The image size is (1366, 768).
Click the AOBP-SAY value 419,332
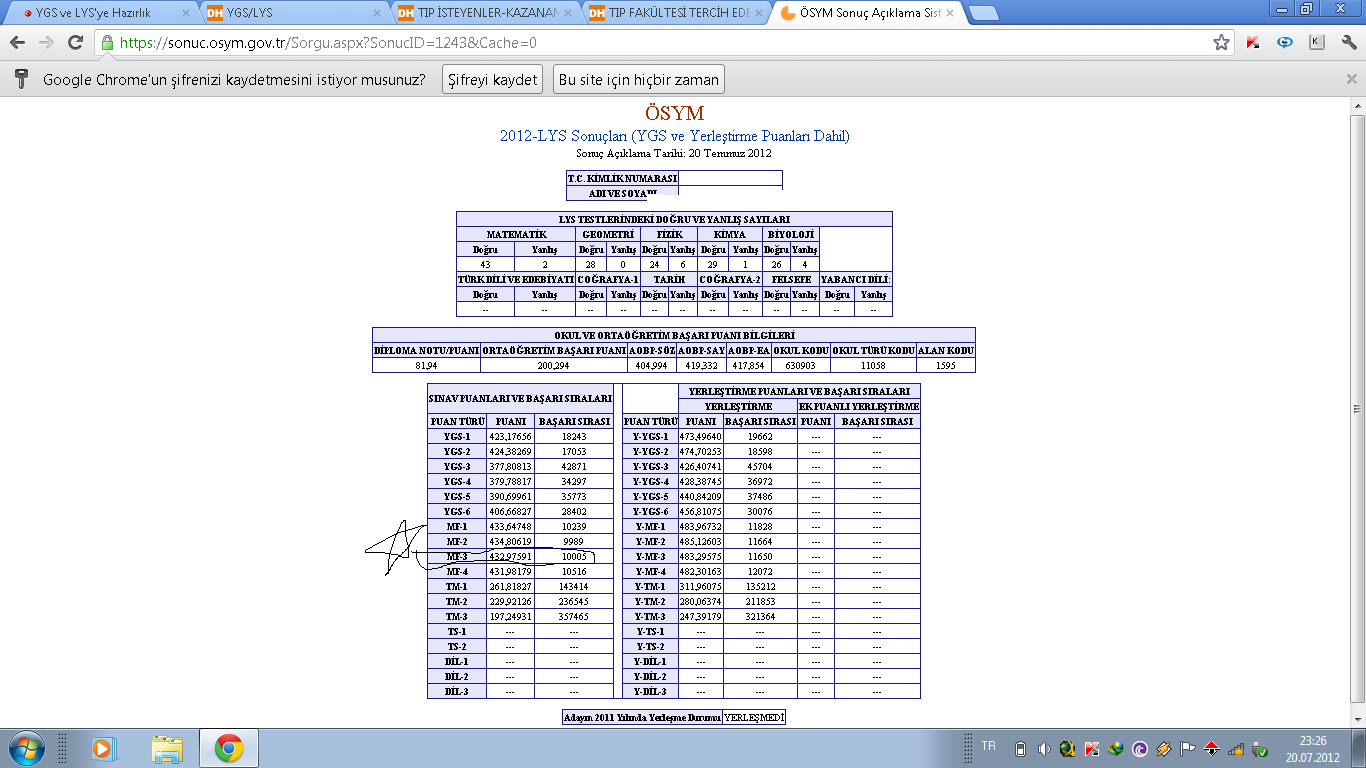pyautogui.click(x=701, y=366)
